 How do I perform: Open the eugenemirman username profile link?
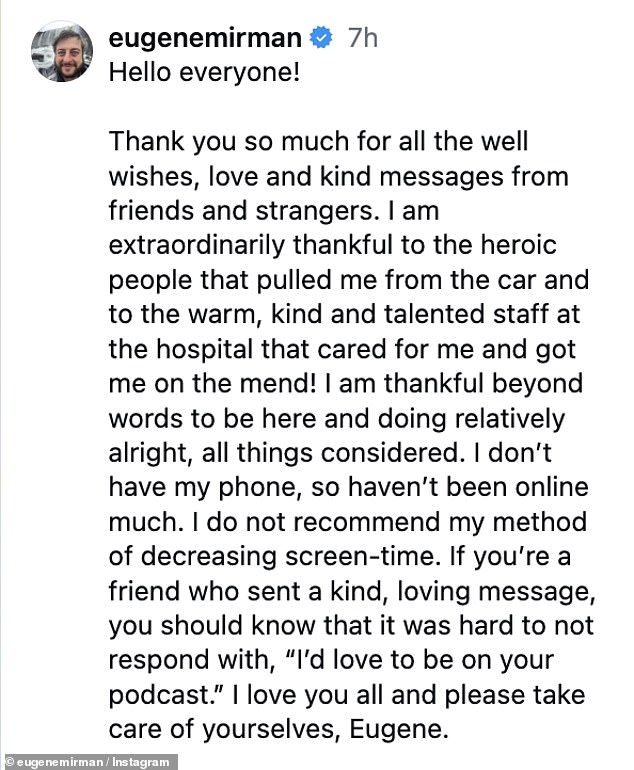203,39
